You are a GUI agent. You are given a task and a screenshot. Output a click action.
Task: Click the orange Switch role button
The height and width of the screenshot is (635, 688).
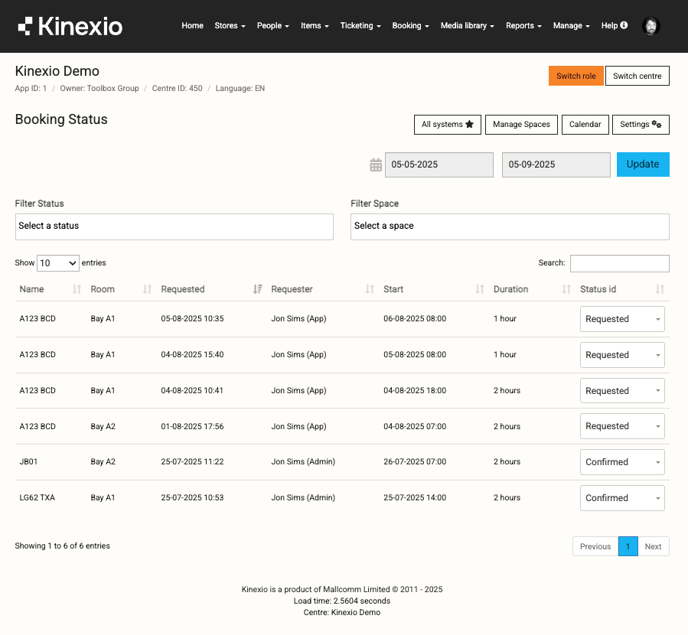click(x=575, y=76)
